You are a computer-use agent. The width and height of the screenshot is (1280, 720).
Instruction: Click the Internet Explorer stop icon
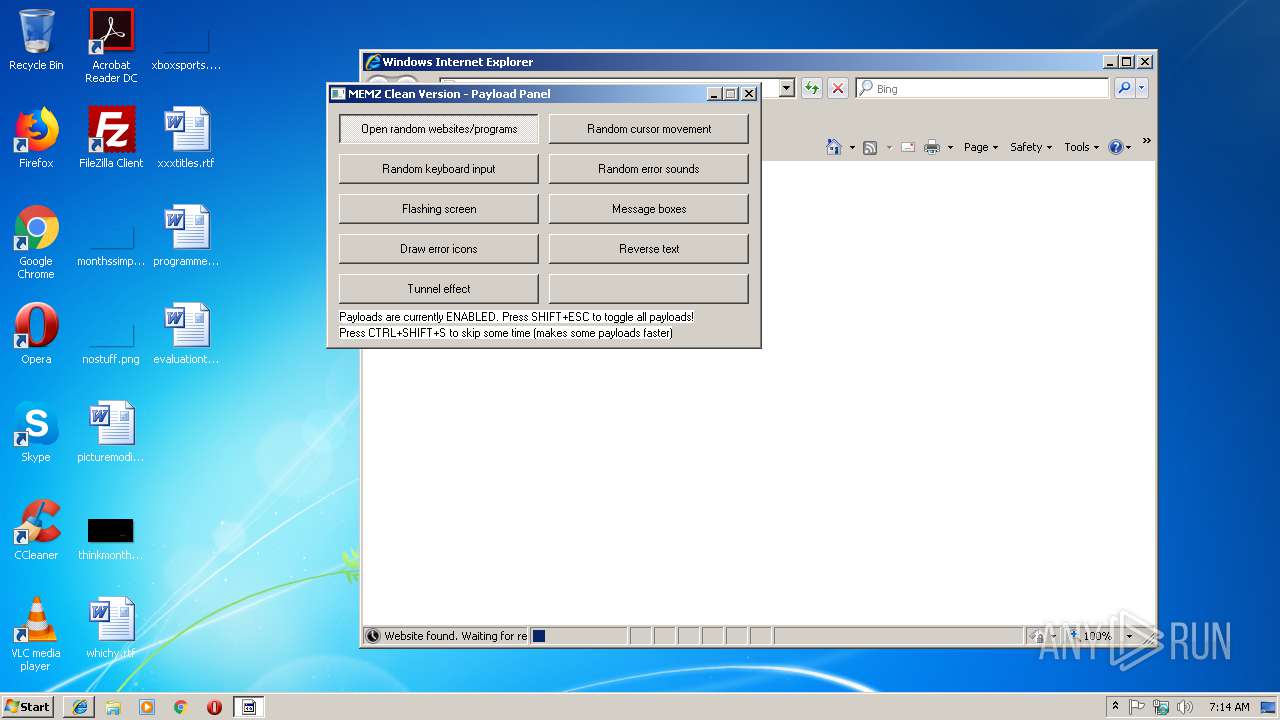838,88
